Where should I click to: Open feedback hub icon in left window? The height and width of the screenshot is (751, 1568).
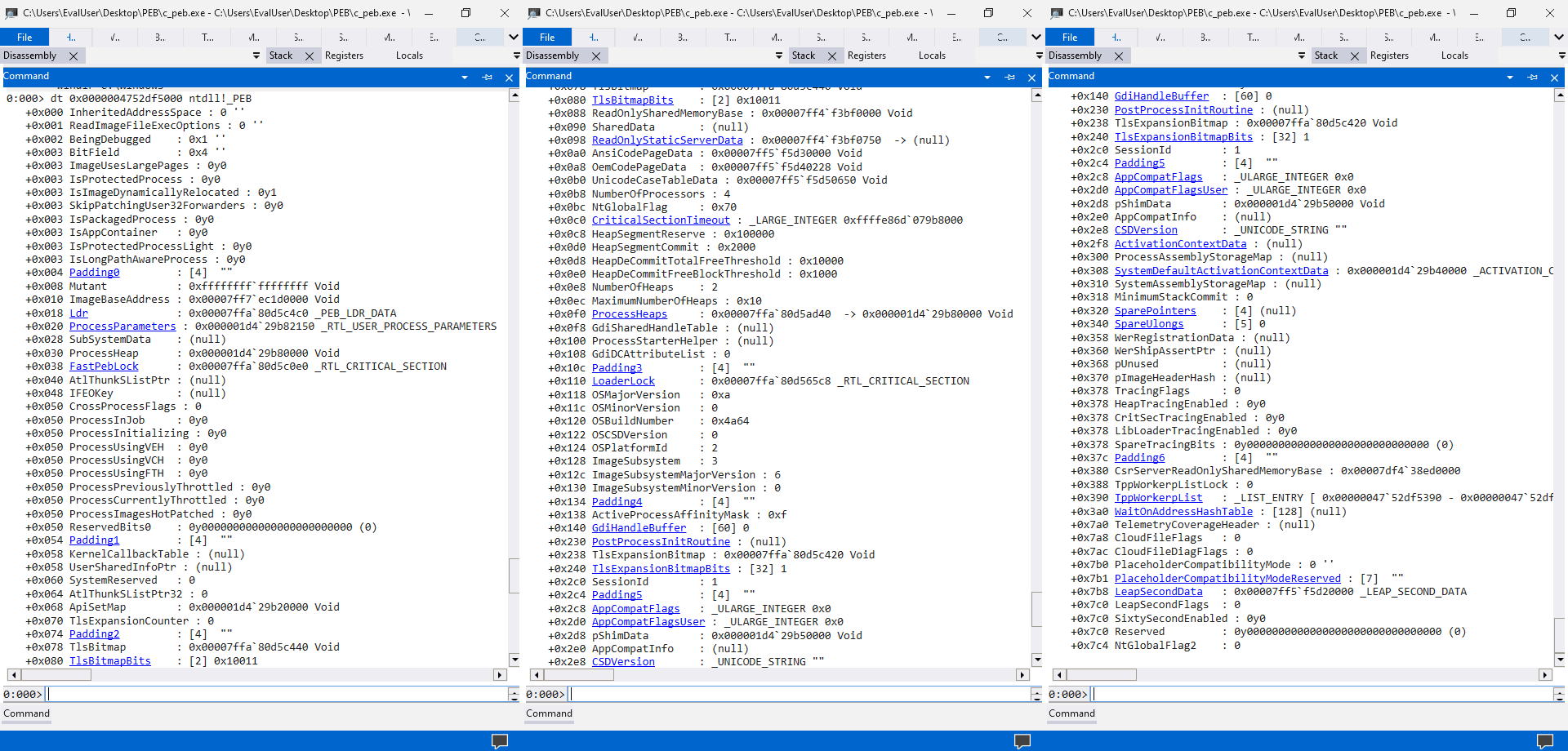click(499, 740)
